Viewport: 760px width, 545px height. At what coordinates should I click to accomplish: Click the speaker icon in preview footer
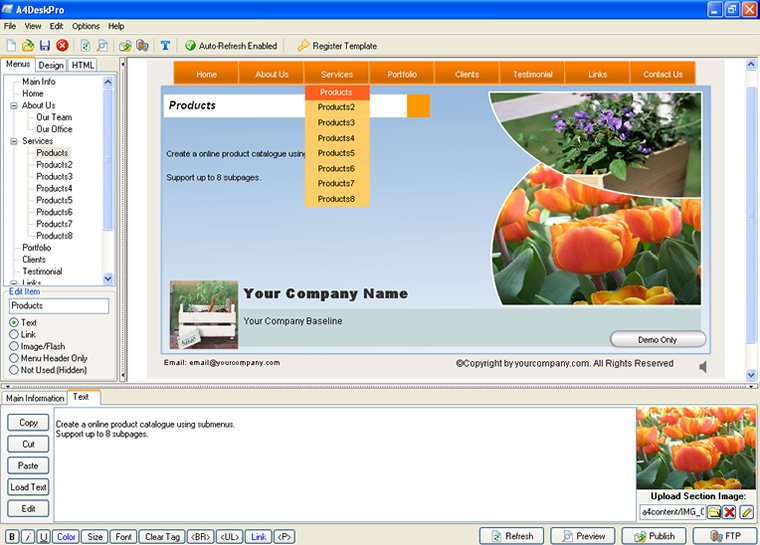coord(703,367)
